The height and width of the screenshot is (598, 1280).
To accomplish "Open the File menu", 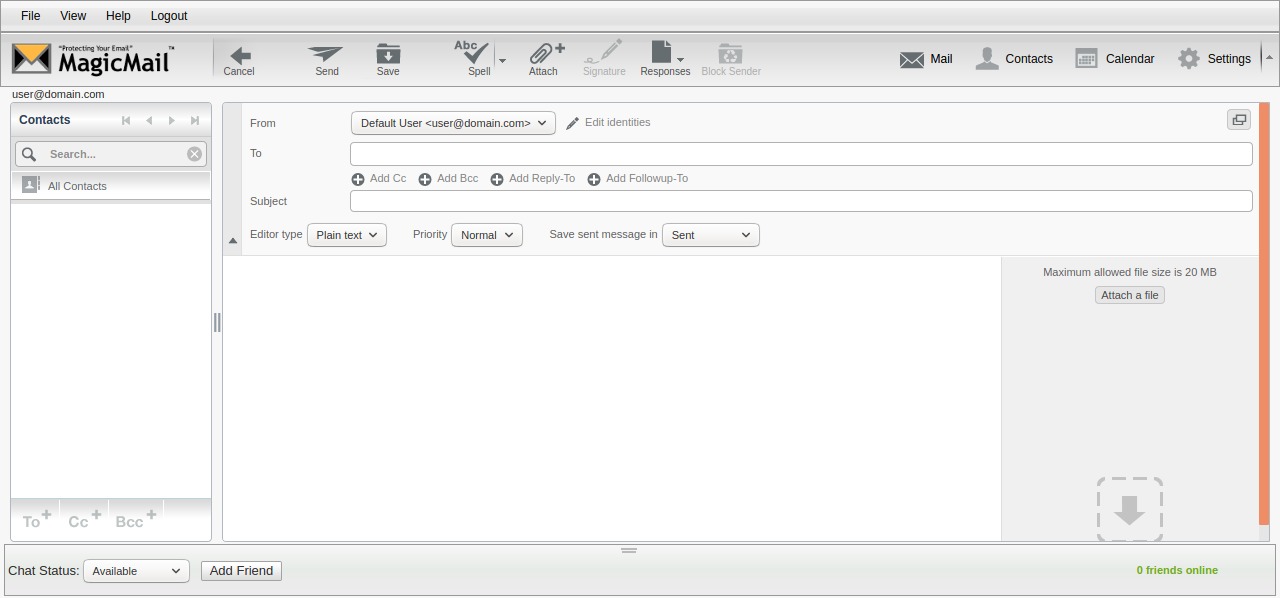I will [31, 16].
